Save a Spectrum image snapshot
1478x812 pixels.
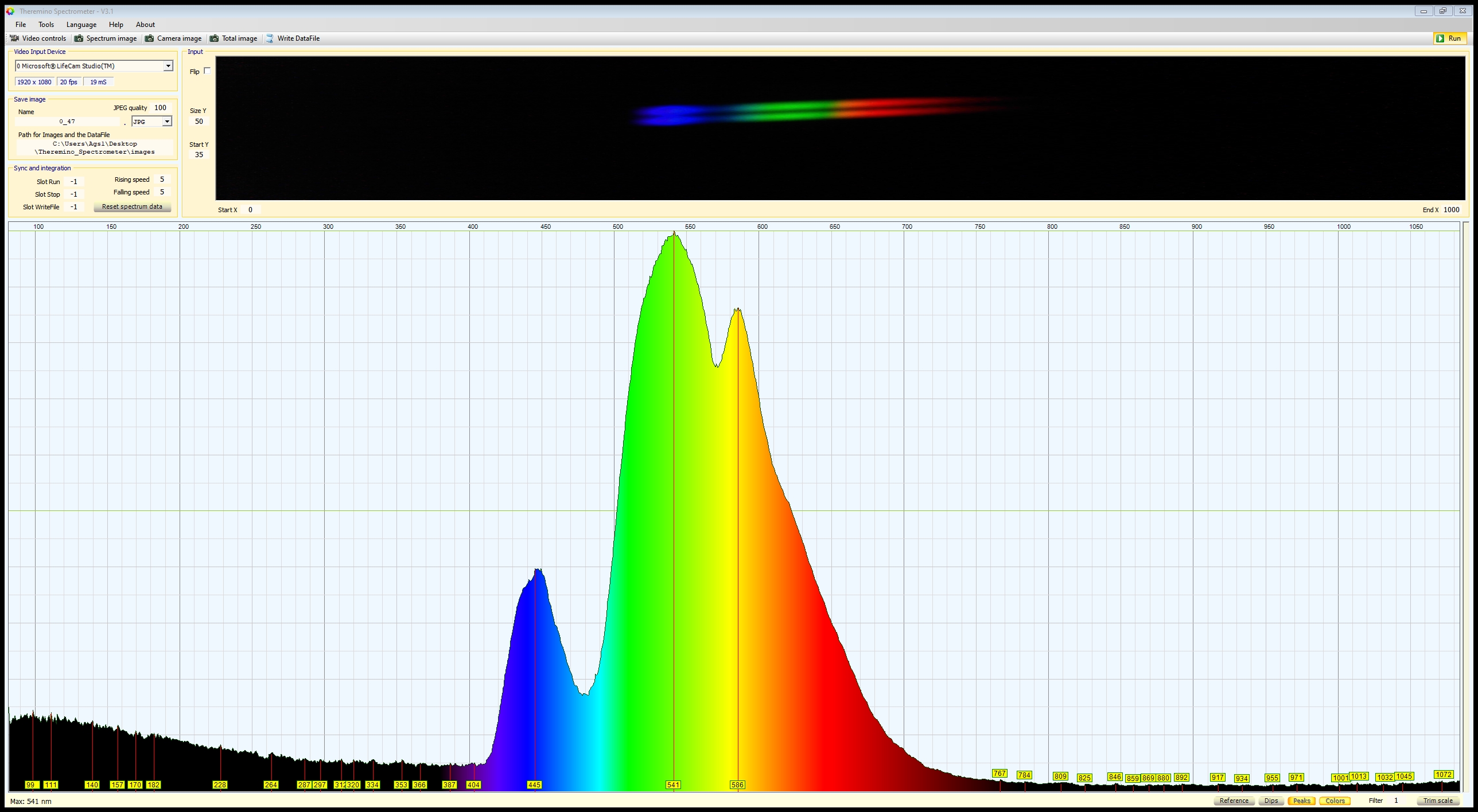click(106, 38)
